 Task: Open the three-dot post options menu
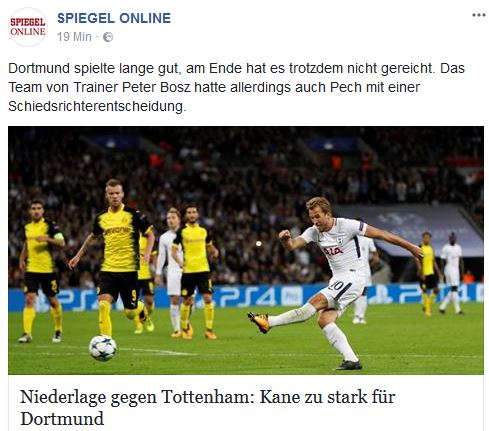tap(478, 15)
